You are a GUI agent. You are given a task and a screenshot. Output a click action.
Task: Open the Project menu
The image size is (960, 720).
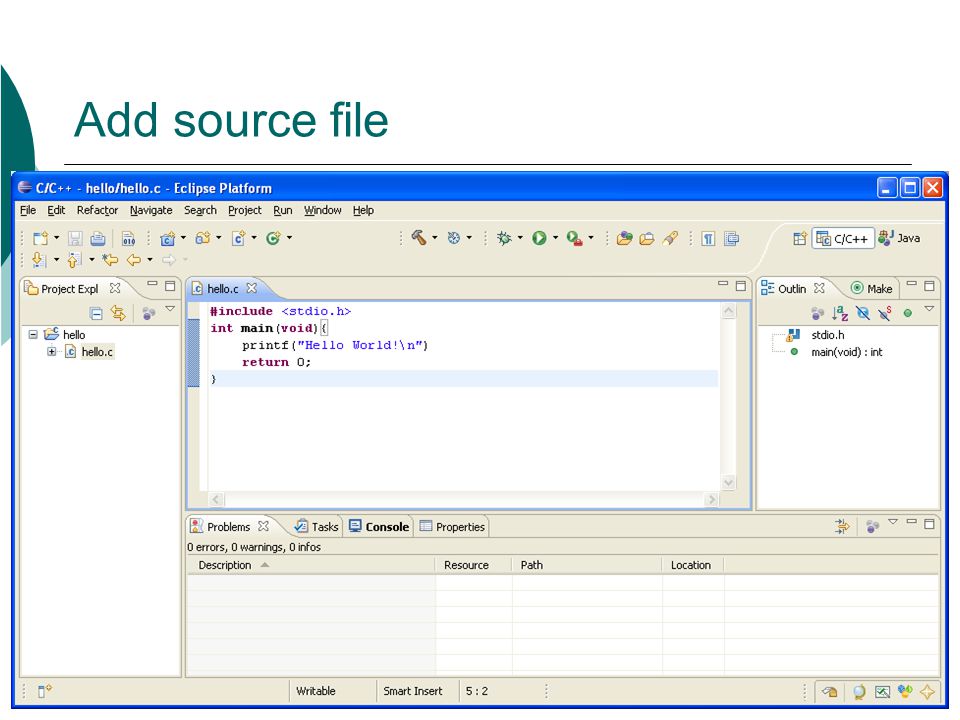pos(244,210)
